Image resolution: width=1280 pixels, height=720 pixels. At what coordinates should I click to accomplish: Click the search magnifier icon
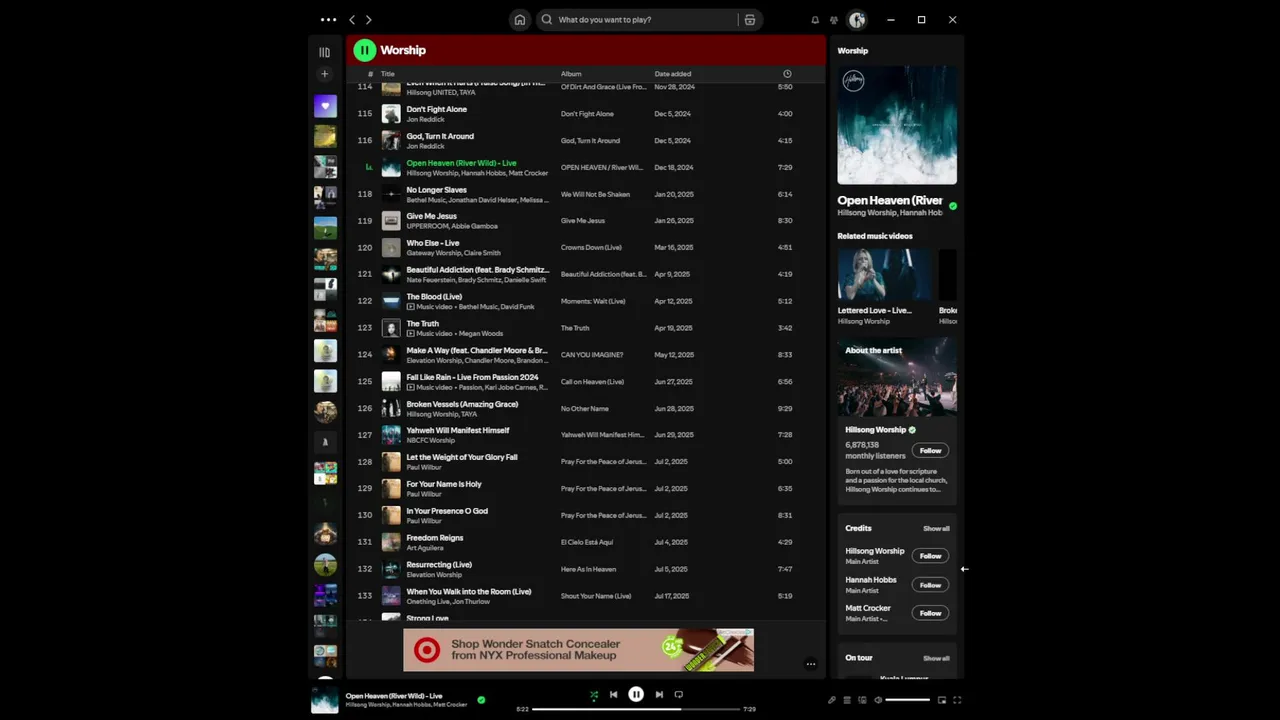pyautogui.click(x=546, y=19)
